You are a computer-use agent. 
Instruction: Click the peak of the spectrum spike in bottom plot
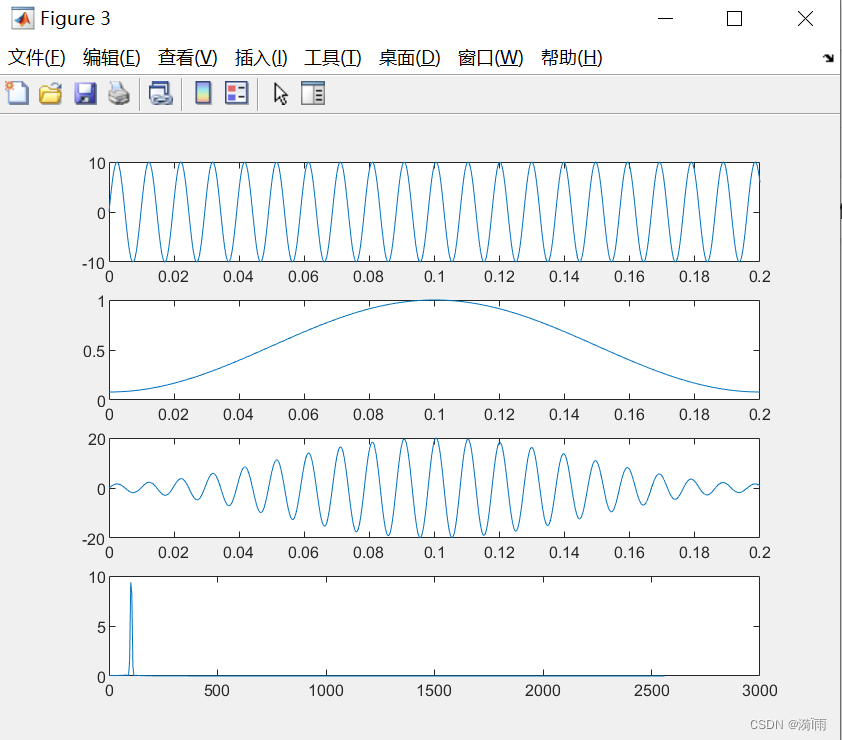click(130, 583)
